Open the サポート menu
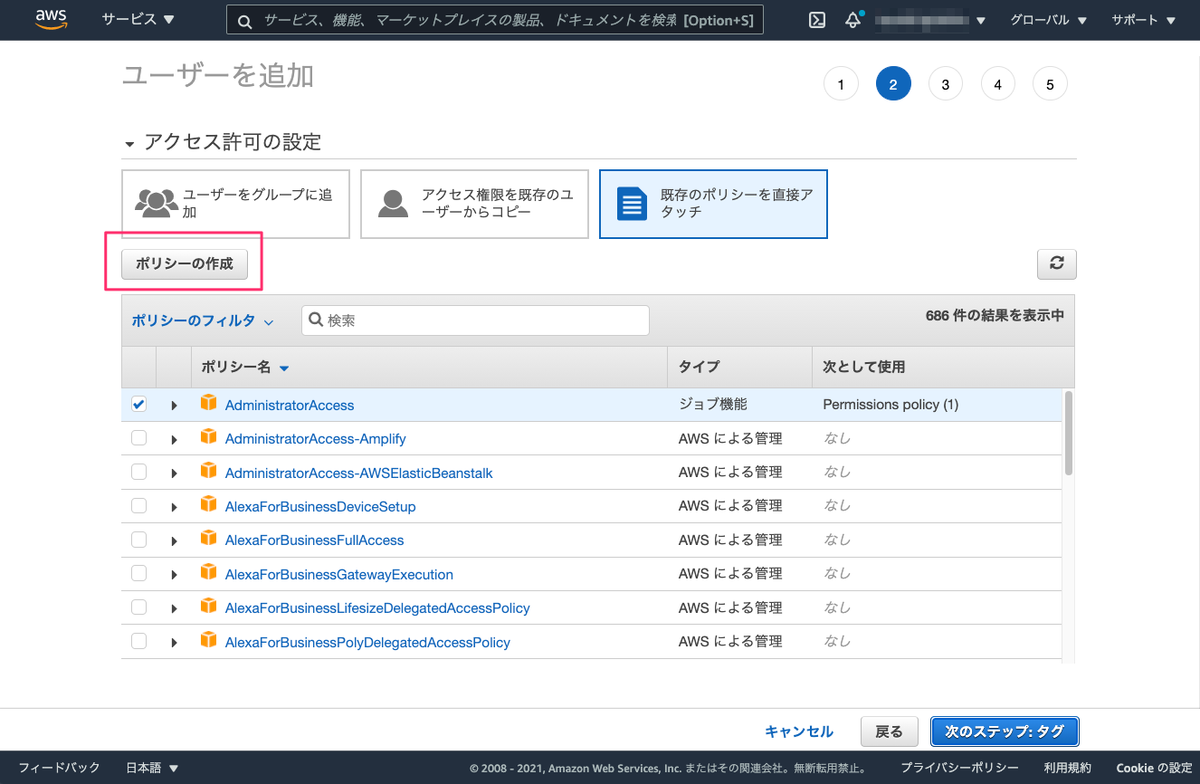1200x784 pixels. pyautogui.click(x=1142, y=20)
